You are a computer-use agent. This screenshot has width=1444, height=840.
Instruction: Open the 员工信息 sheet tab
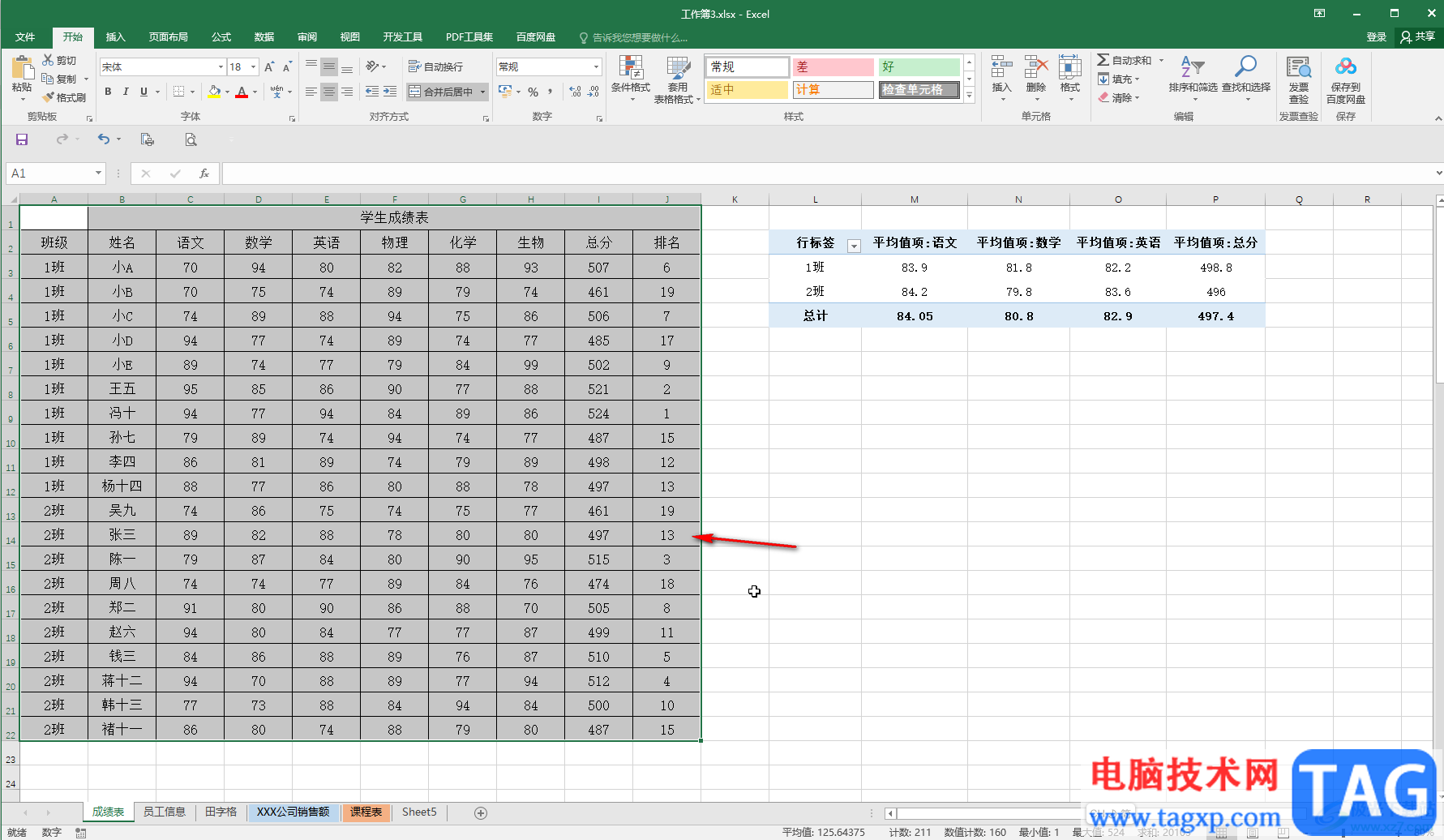(x=165, y=812)
